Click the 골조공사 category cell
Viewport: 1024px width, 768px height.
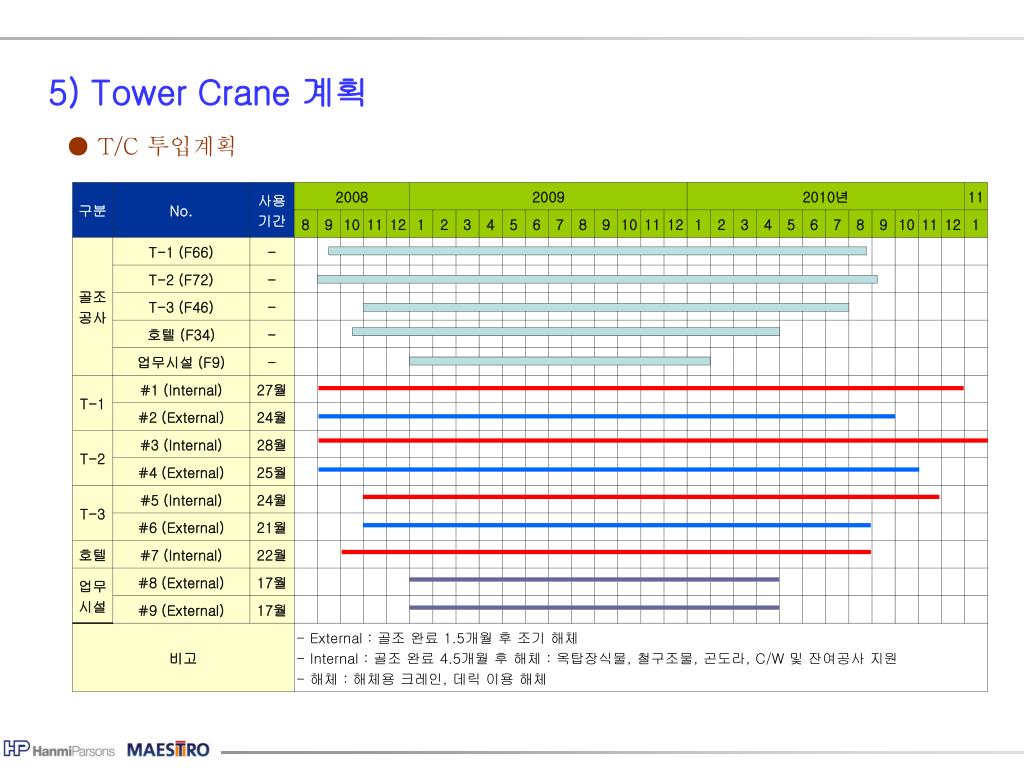pyautogui.click(x=93, y=307)
